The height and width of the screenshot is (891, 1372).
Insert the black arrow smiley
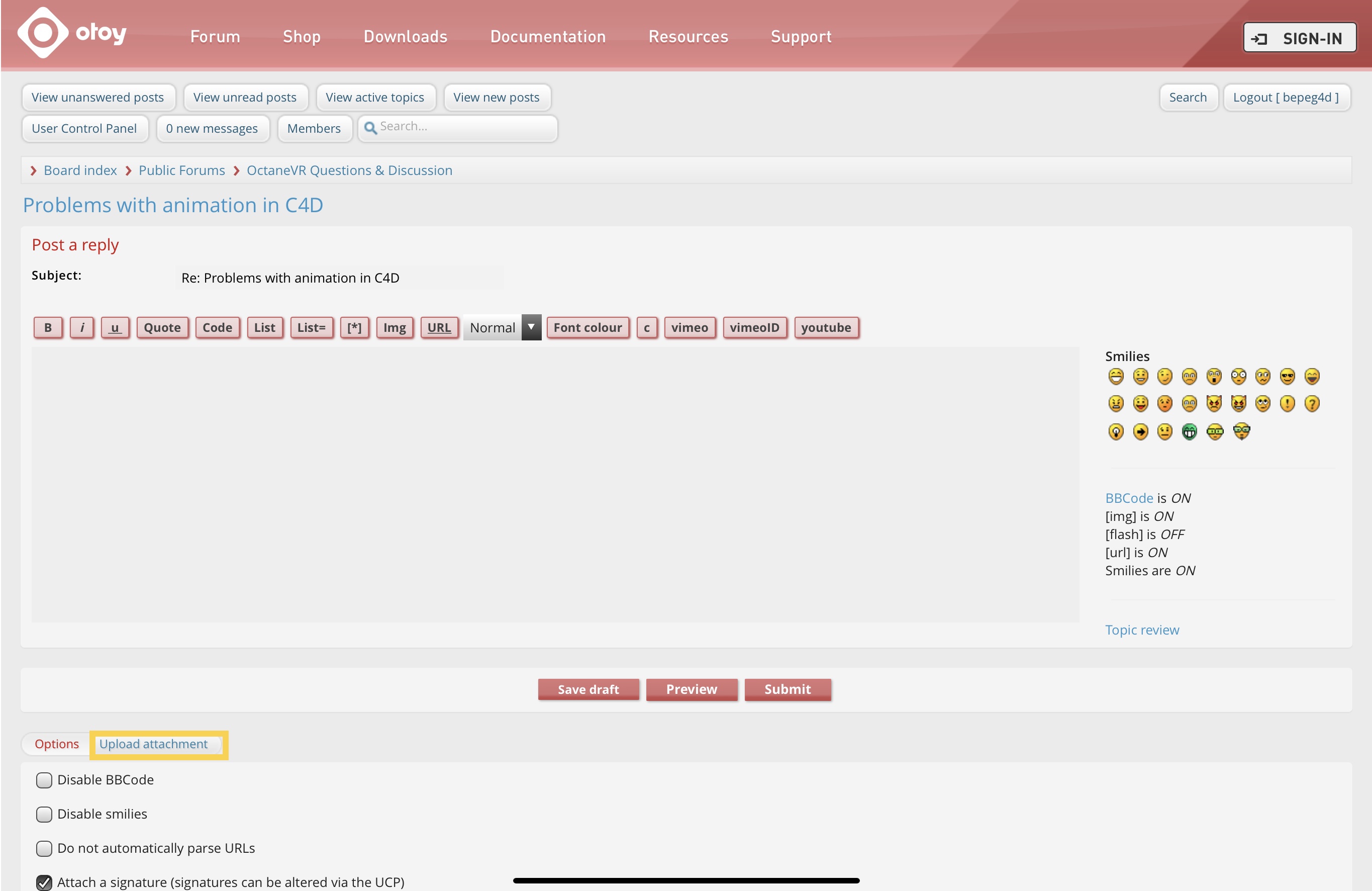click(1140, 431)
